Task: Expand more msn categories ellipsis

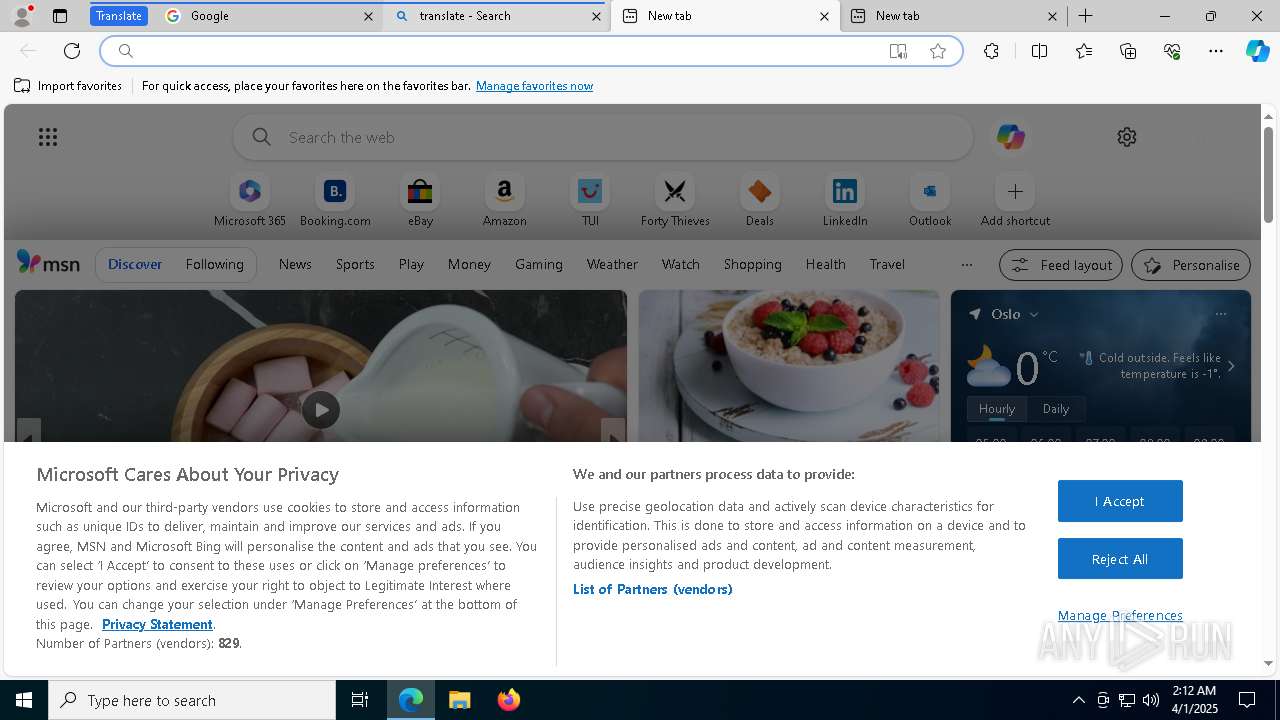Action: coord(966,265)
